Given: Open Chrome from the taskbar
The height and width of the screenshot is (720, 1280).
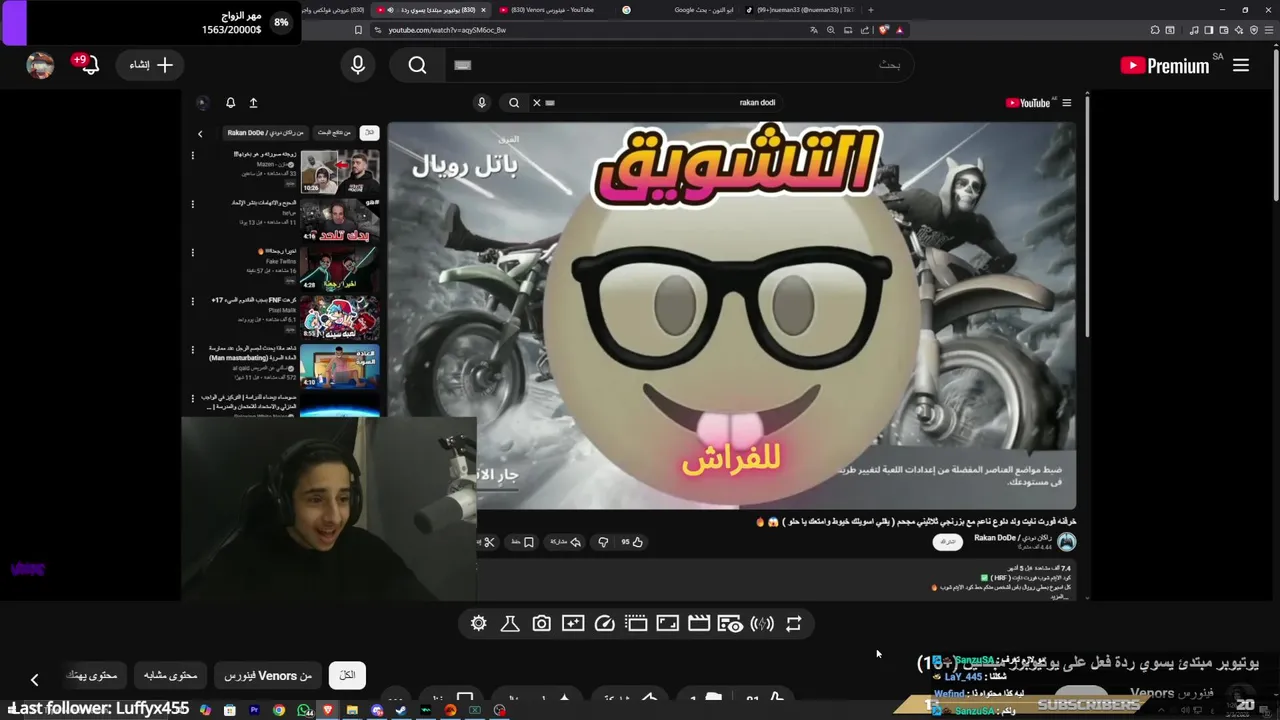Looking at the screenshot, I should (279, 711).
